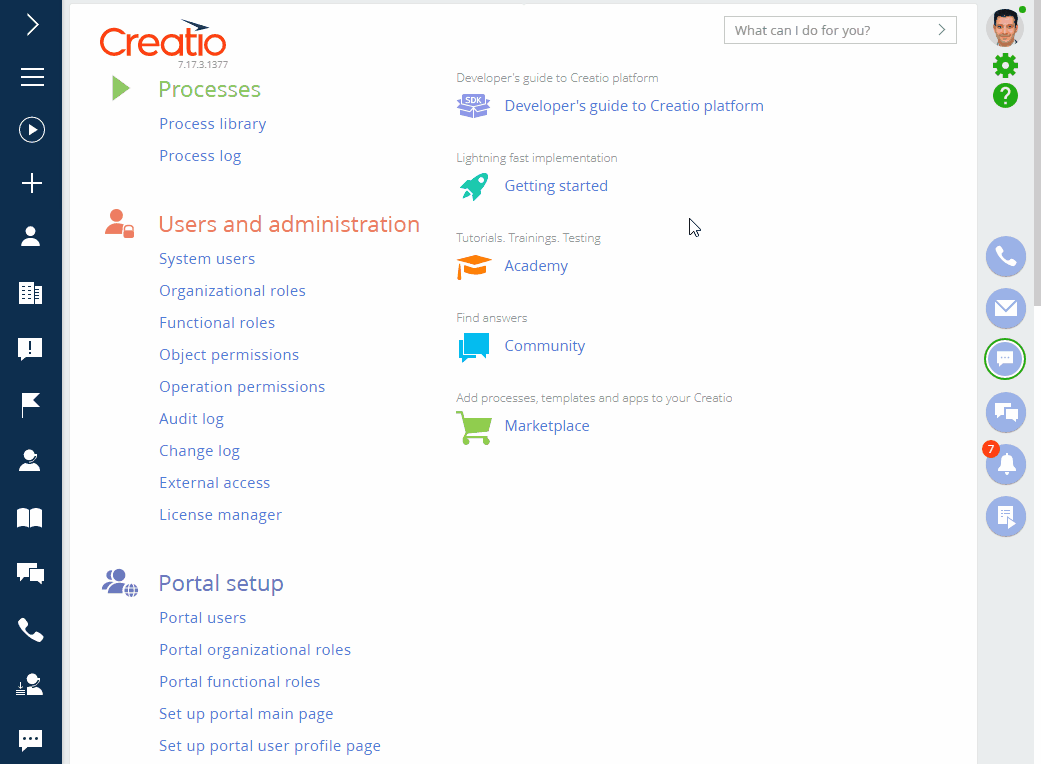Click the vertical page scrollbar
Viewport: 1041px width, 764px height.
click(1037, 151)
